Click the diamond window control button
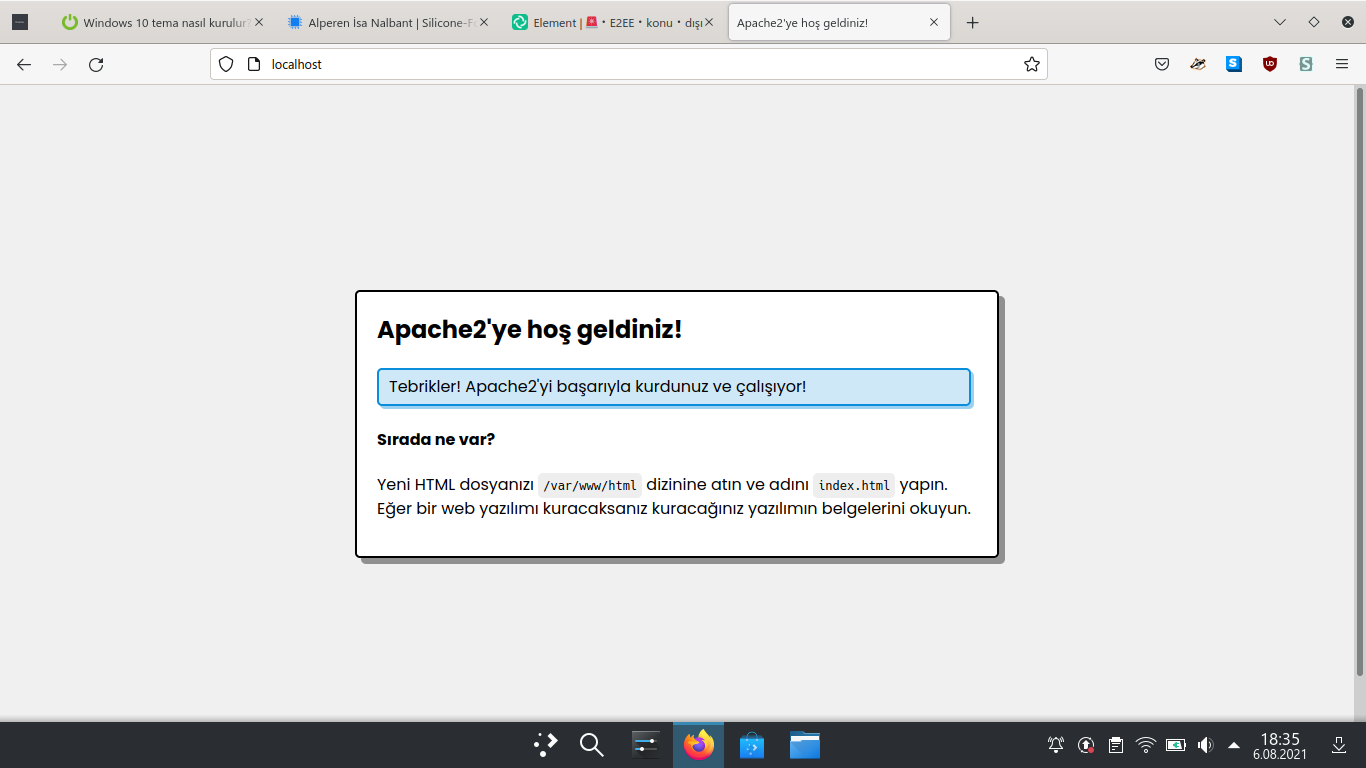Viewport: 1366px width, 768px height. [1314, 22]
